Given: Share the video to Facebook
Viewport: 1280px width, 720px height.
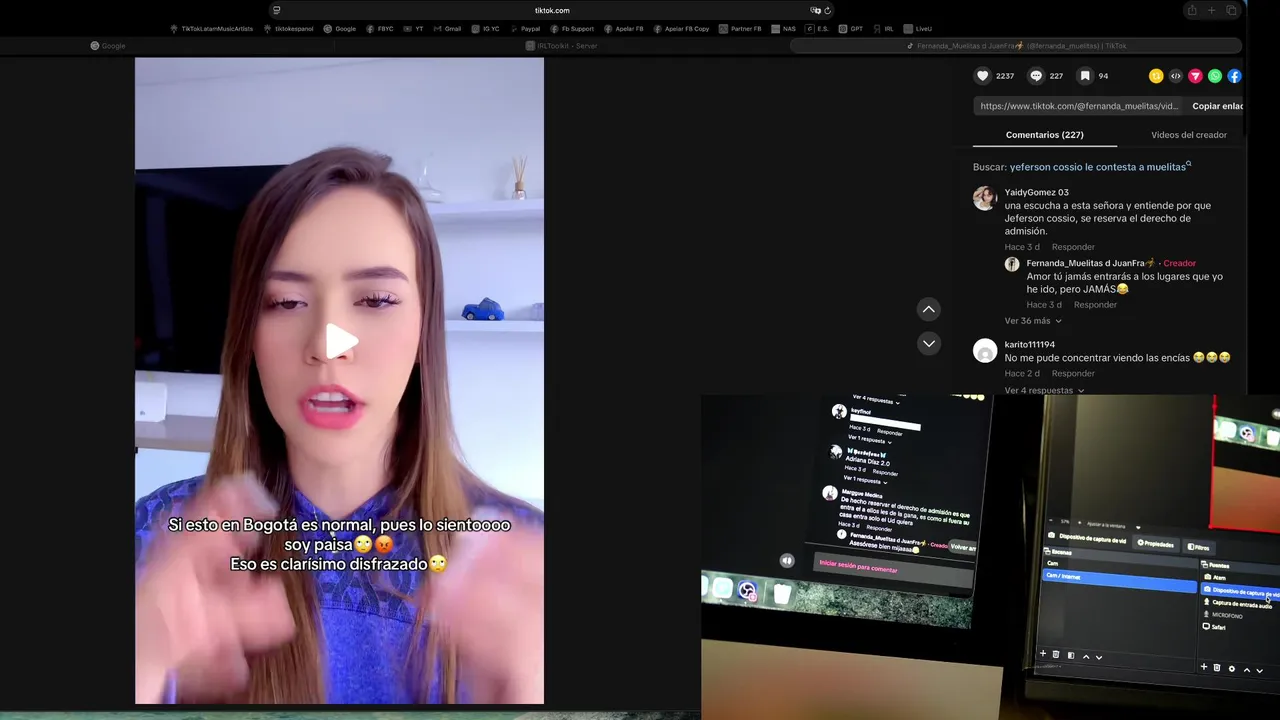Looking at the screenshot, I should point(1234,76).
